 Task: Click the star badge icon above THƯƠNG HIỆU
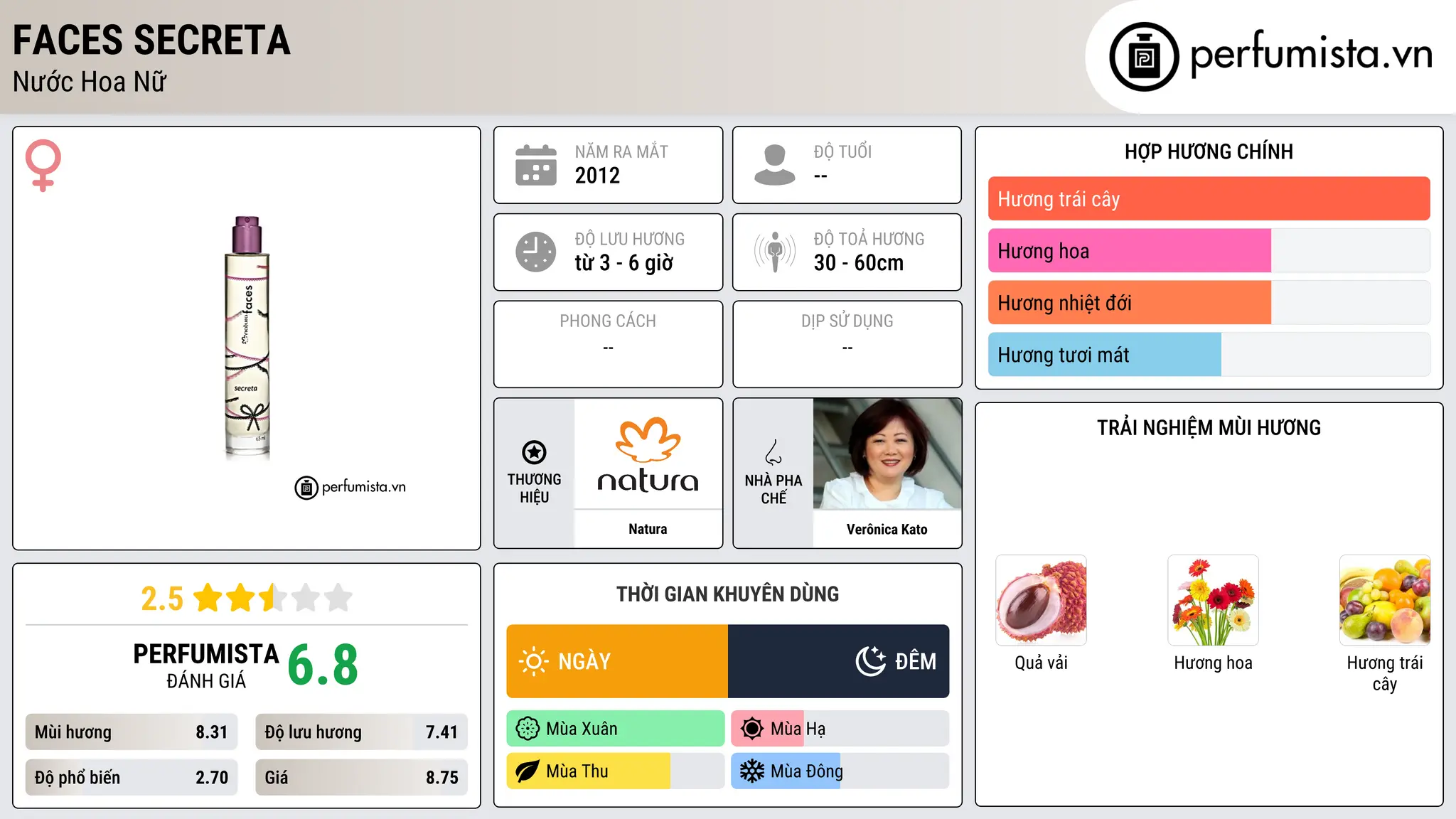click(x=534, y=452)
